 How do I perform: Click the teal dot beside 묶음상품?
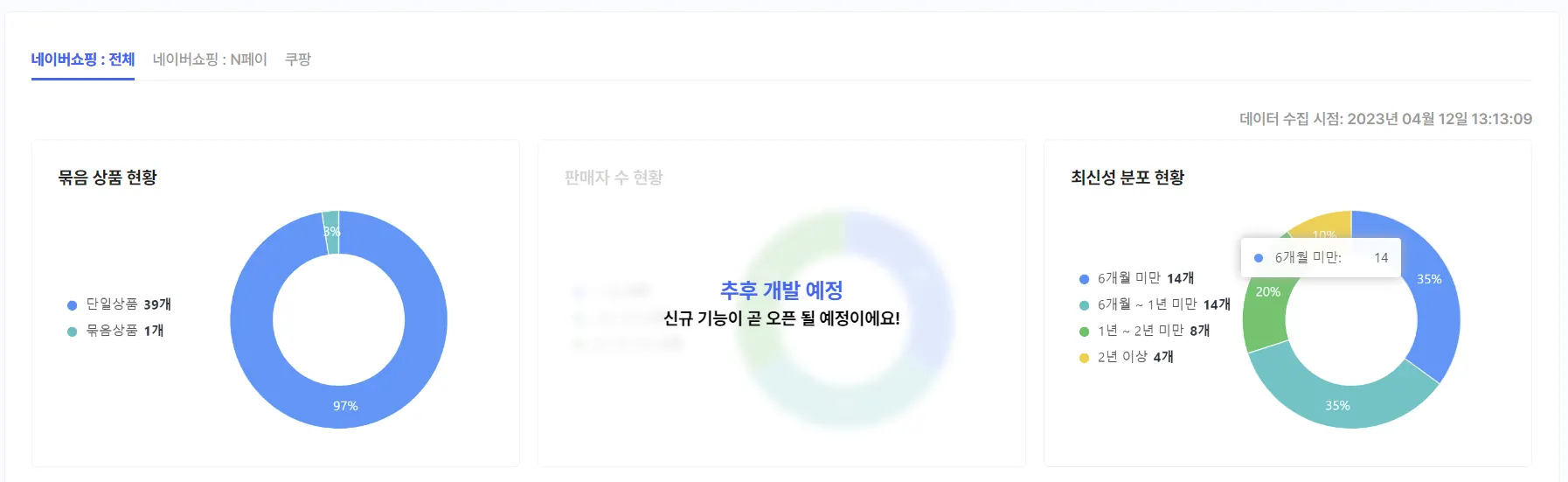coord(73,332)
